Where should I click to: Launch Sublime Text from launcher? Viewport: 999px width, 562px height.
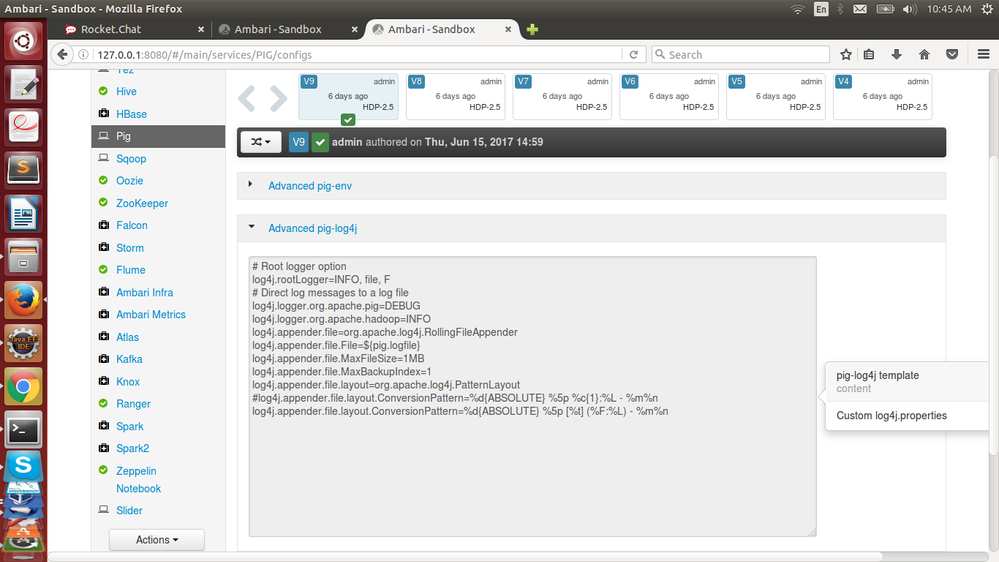tap(24, 169)
